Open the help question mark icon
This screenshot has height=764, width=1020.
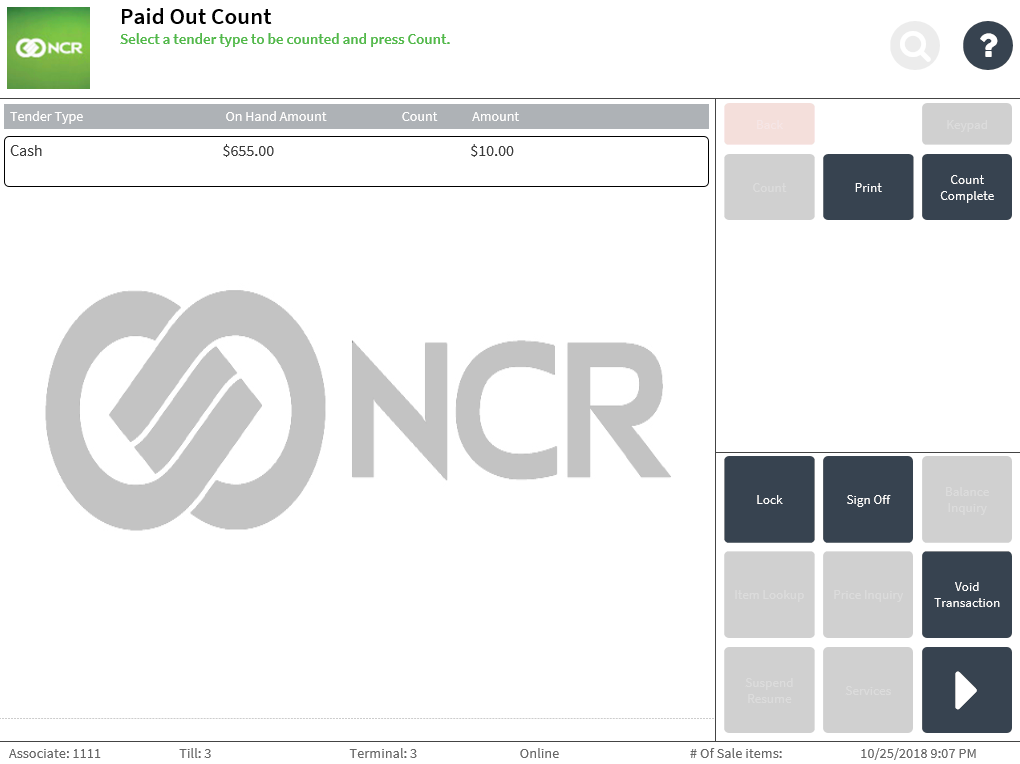click(987, 45)
